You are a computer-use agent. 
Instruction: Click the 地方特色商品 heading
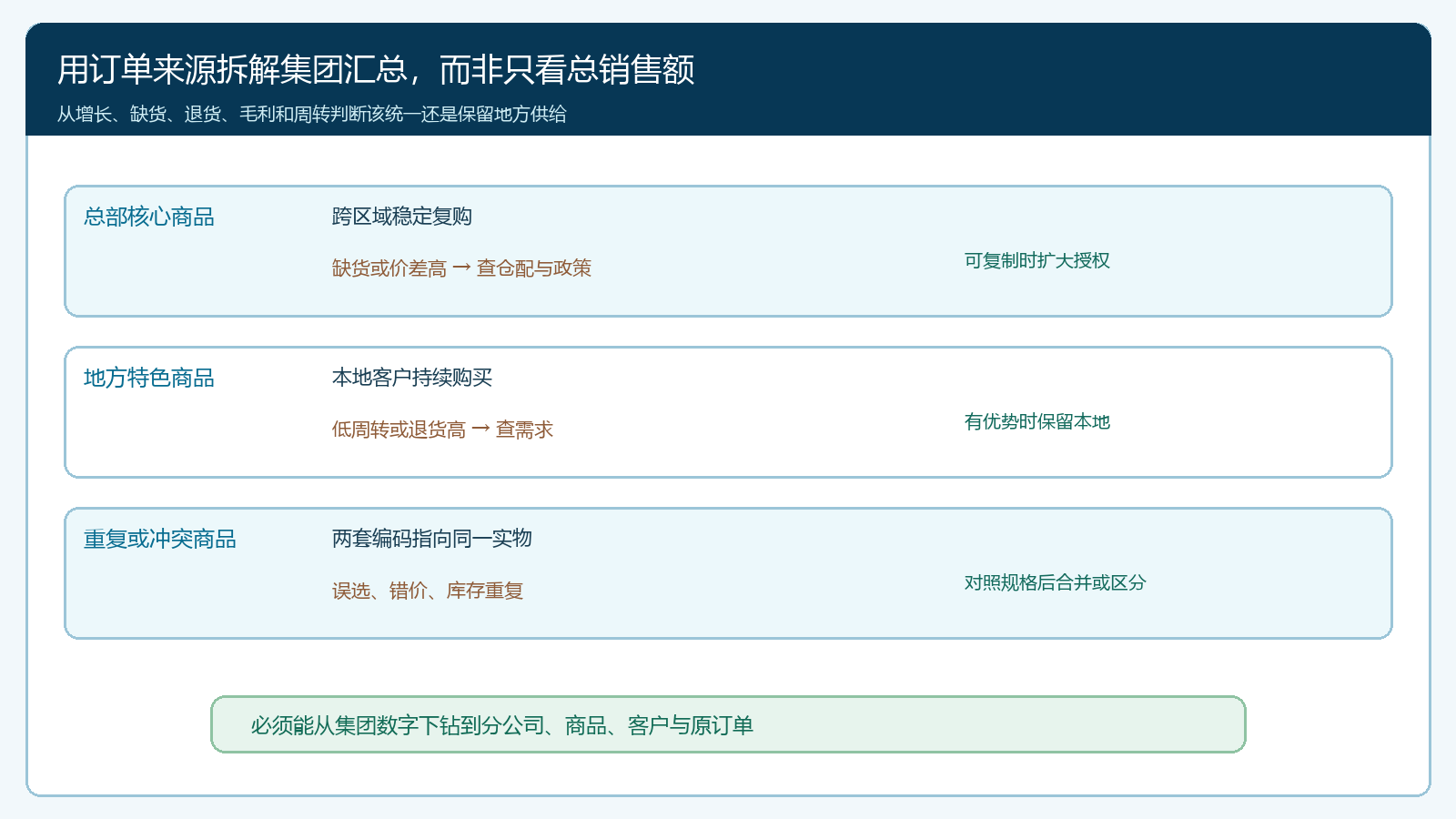point(149,378)
